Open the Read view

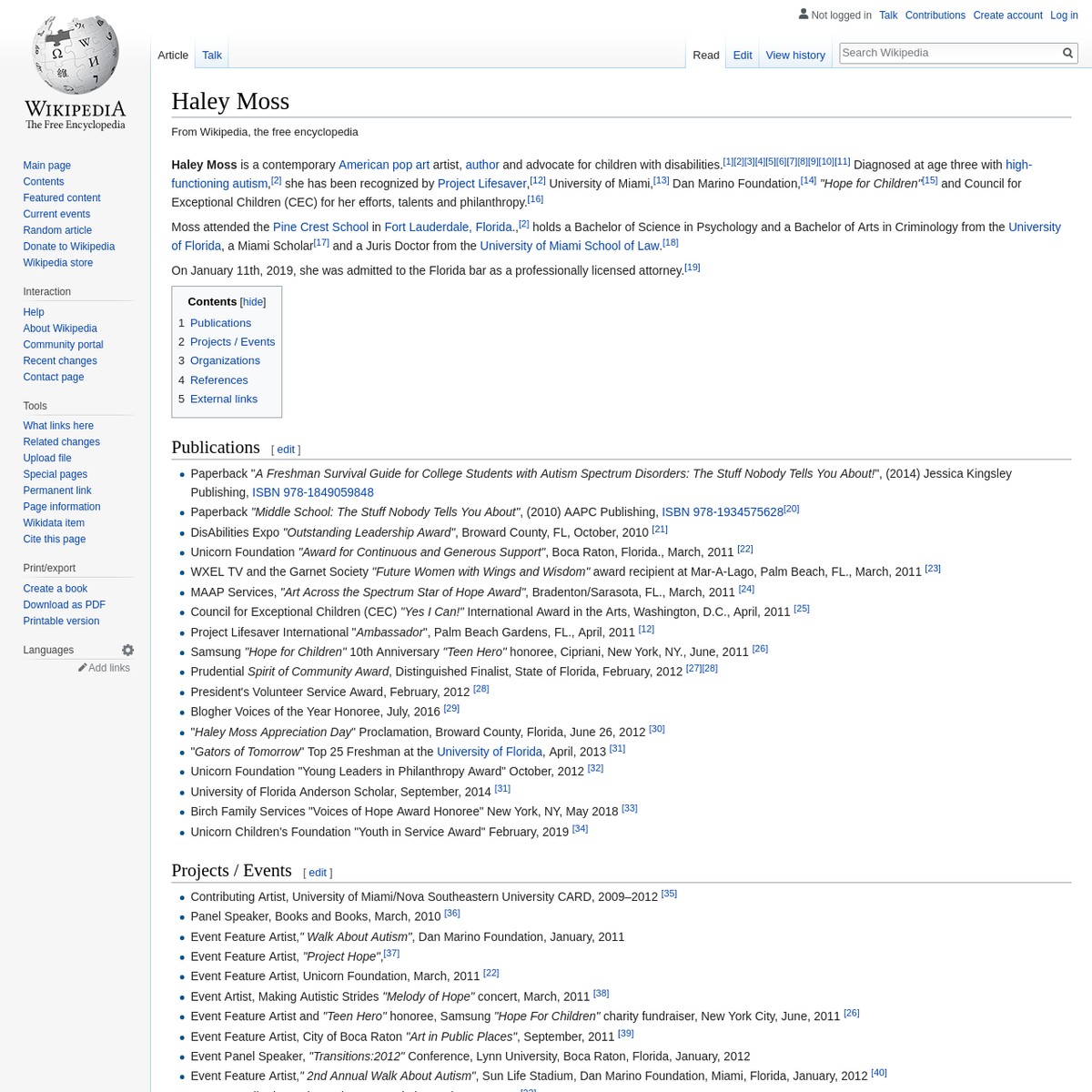(x=705, y=55)
